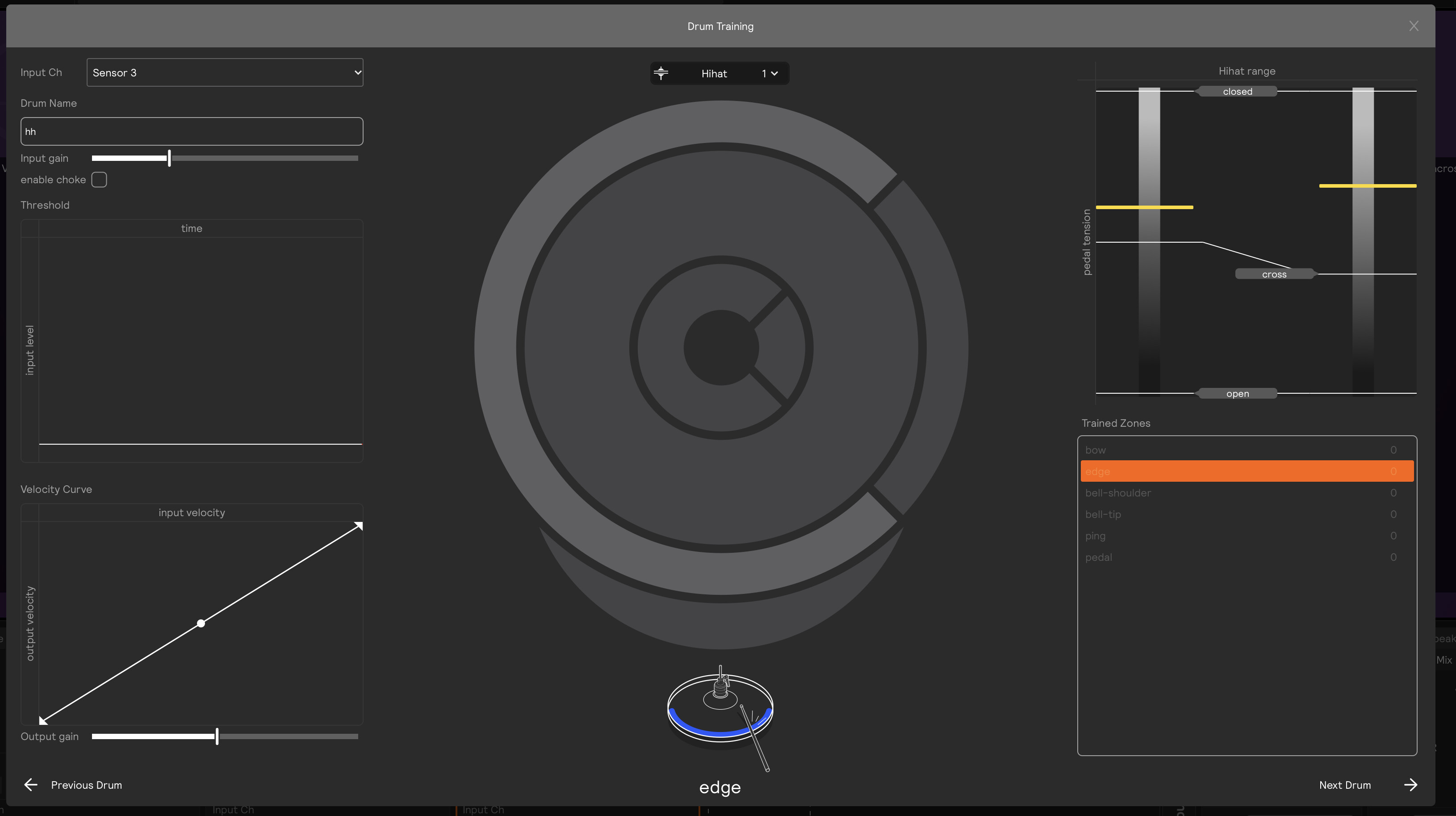Viewport: 1456px width, 816px height.
Task: Click the Input gain slider handle
Action: 169,158
